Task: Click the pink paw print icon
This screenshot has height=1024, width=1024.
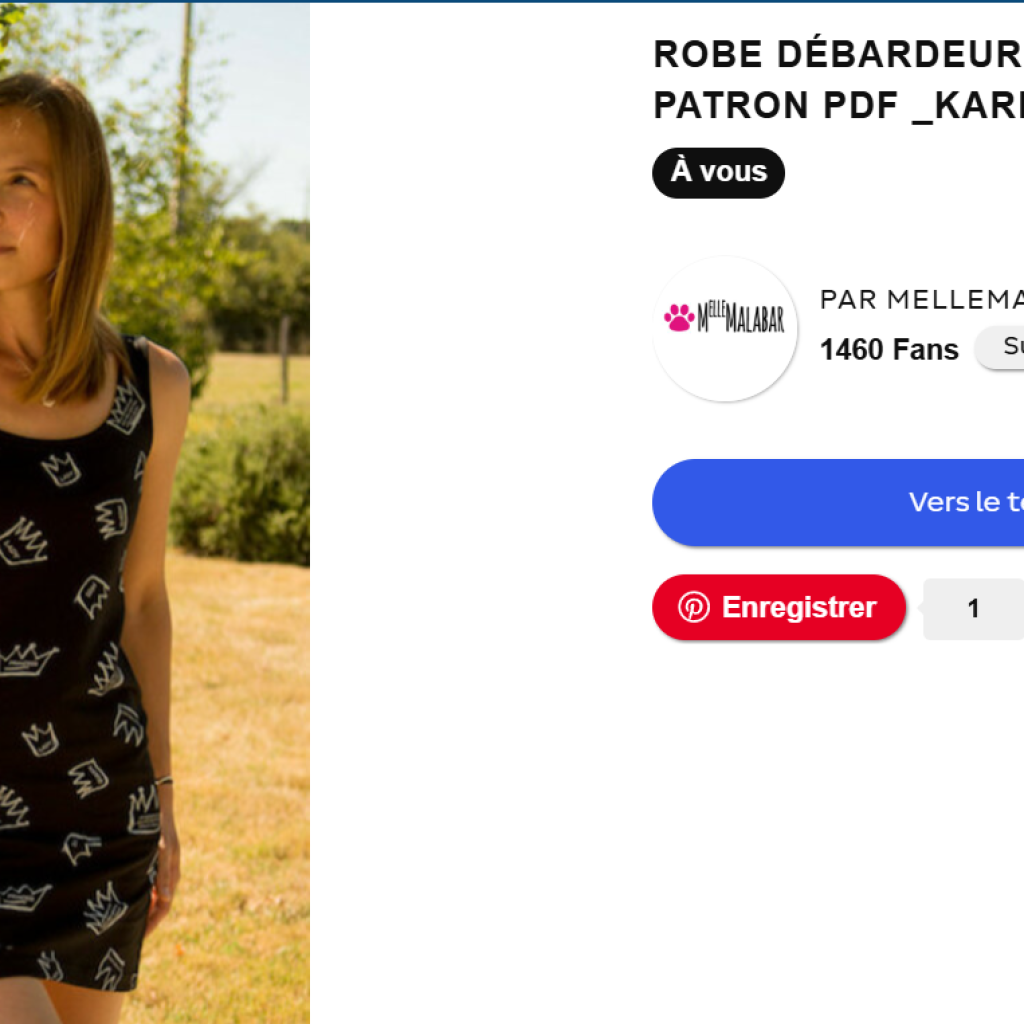Action: click(x=679, y=318)
